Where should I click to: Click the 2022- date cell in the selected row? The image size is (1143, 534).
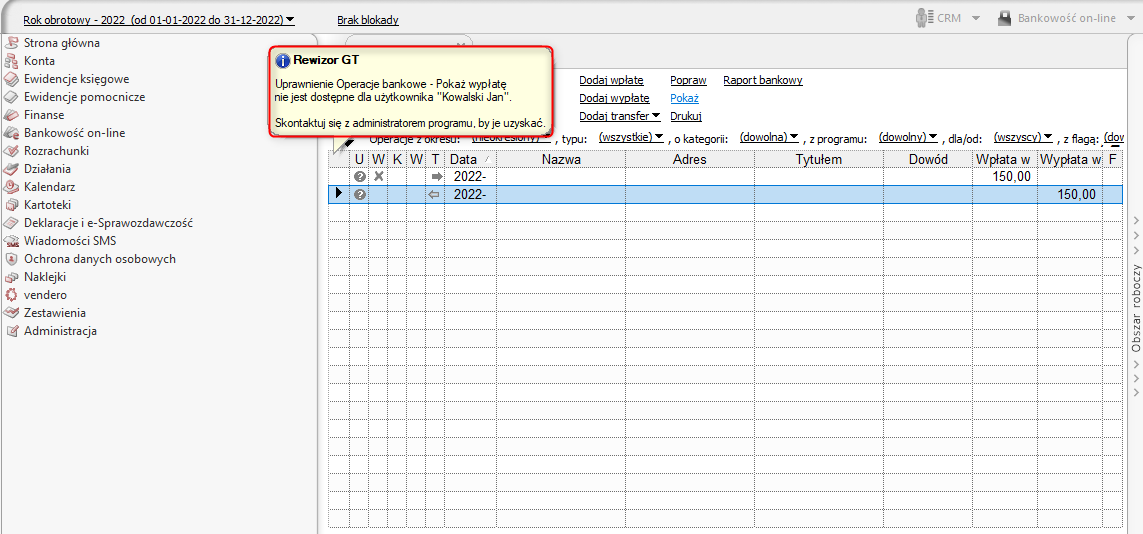(x=470, y=195)
